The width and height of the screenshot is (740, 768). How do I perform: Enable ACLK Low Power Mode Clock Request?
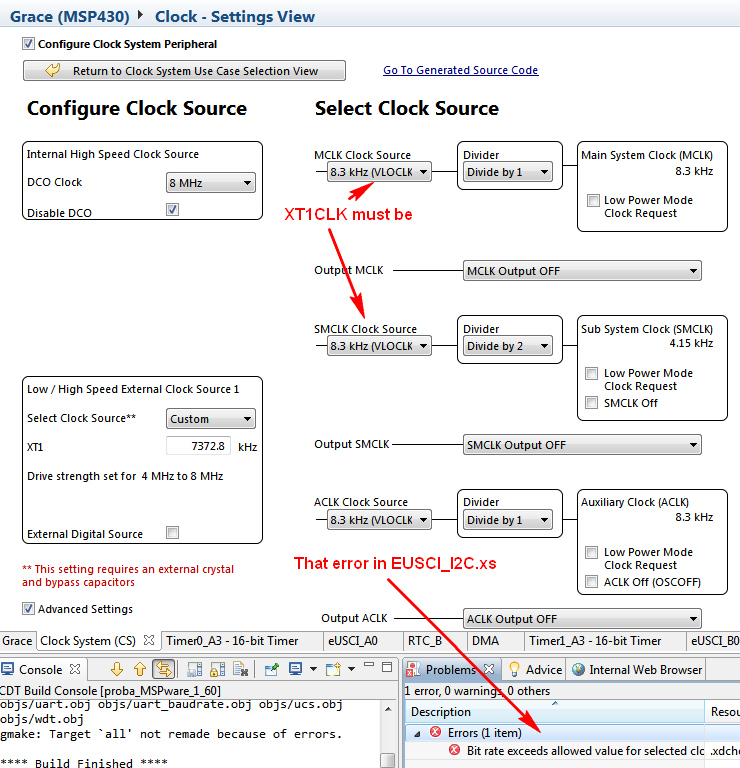592,552
